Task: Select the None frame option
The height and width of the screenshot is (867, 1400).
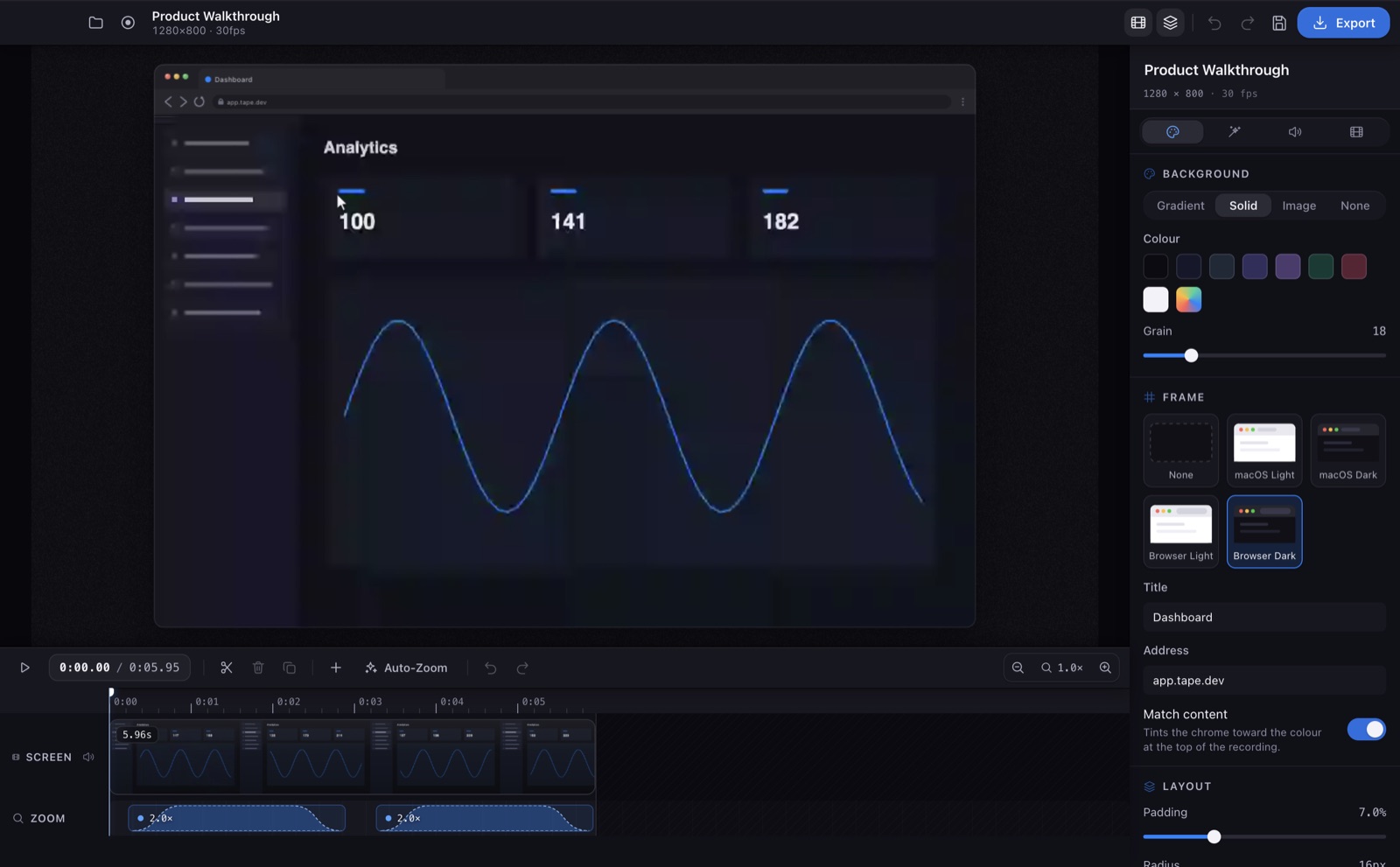Action: click(1180, 451)
